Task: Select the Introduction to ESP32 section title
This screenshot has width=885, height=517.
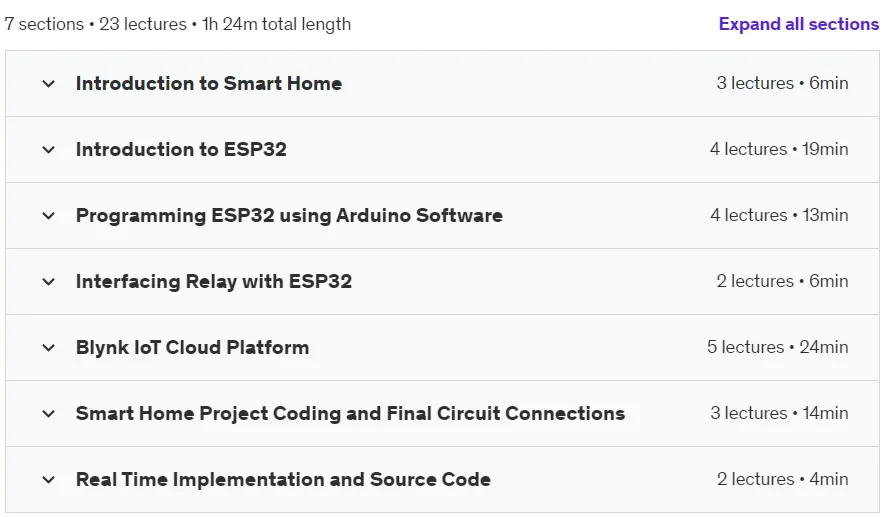Action: pos(181,150)
